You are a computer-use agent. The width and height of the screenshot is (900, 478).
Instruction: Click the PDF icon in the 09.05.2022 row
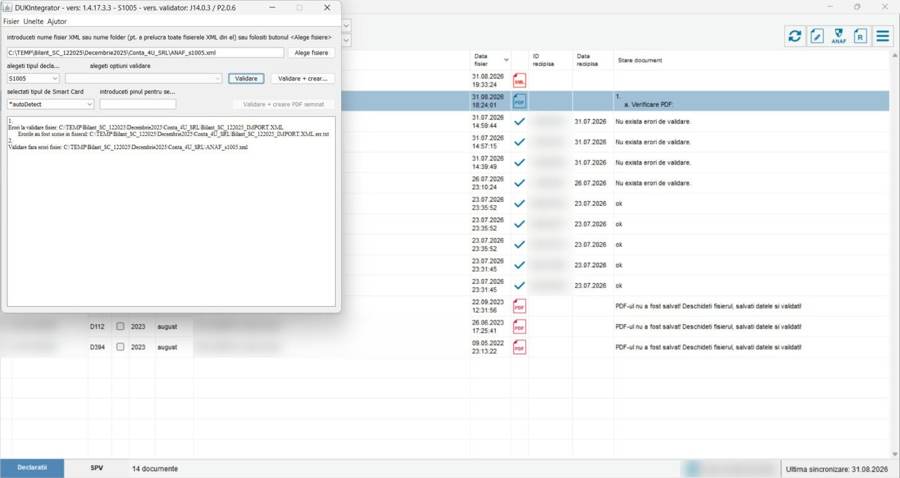tap(519, 347)
